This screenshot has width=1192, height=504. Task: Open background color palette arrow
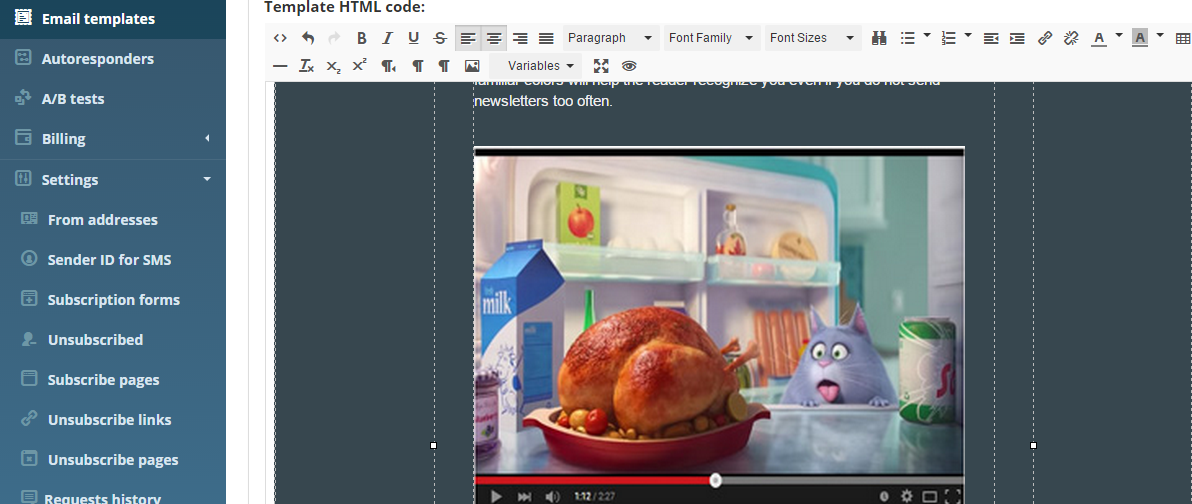pos(1160,35)
